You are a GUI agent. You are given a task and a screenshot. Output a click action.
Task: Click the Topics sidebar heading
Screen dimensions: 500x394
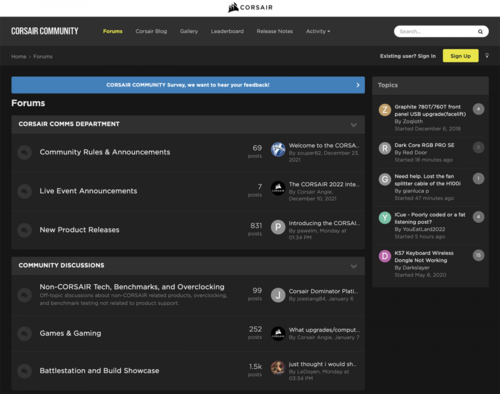click(x=388, y=85)
